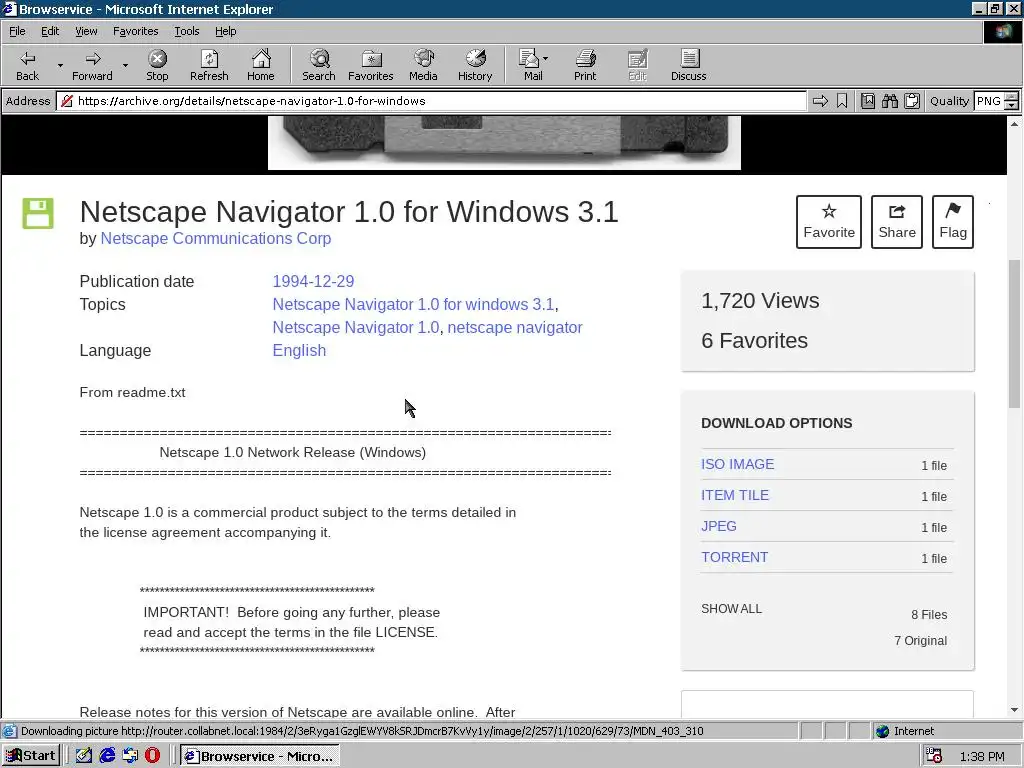Open the Favorites toolbar pane
The image size is (1024, 768).
(x=370, y=65)
